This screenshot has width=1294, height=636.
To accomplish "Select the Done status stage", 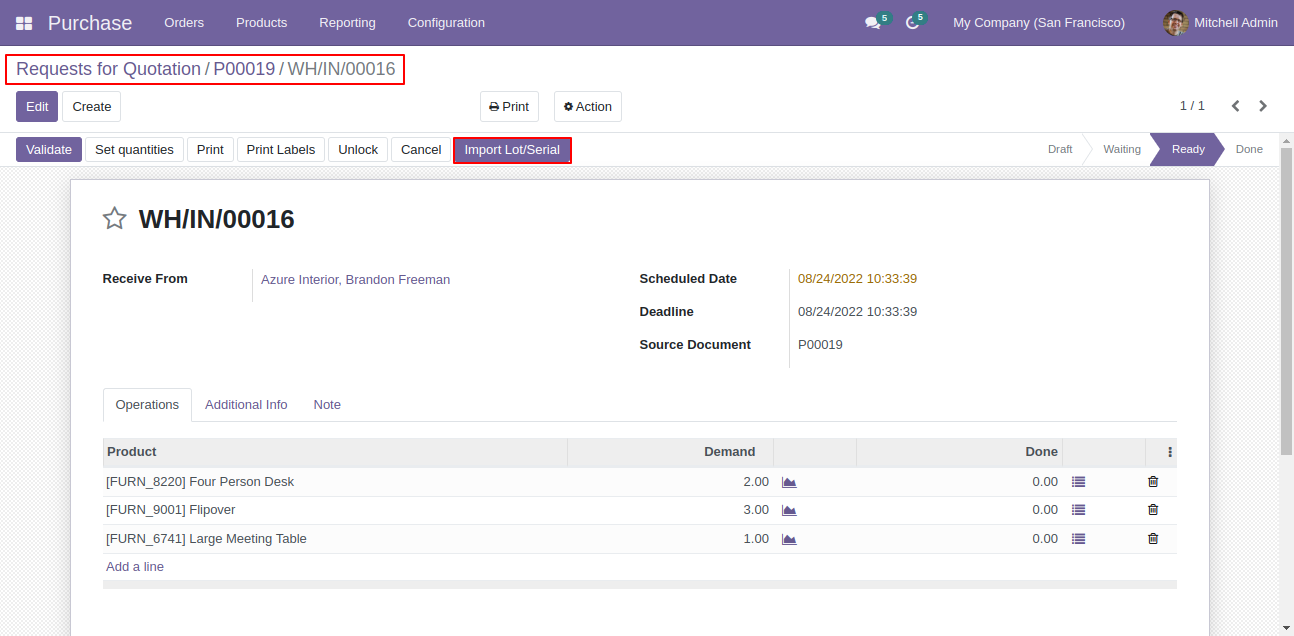I will [x=1249, y=149].
